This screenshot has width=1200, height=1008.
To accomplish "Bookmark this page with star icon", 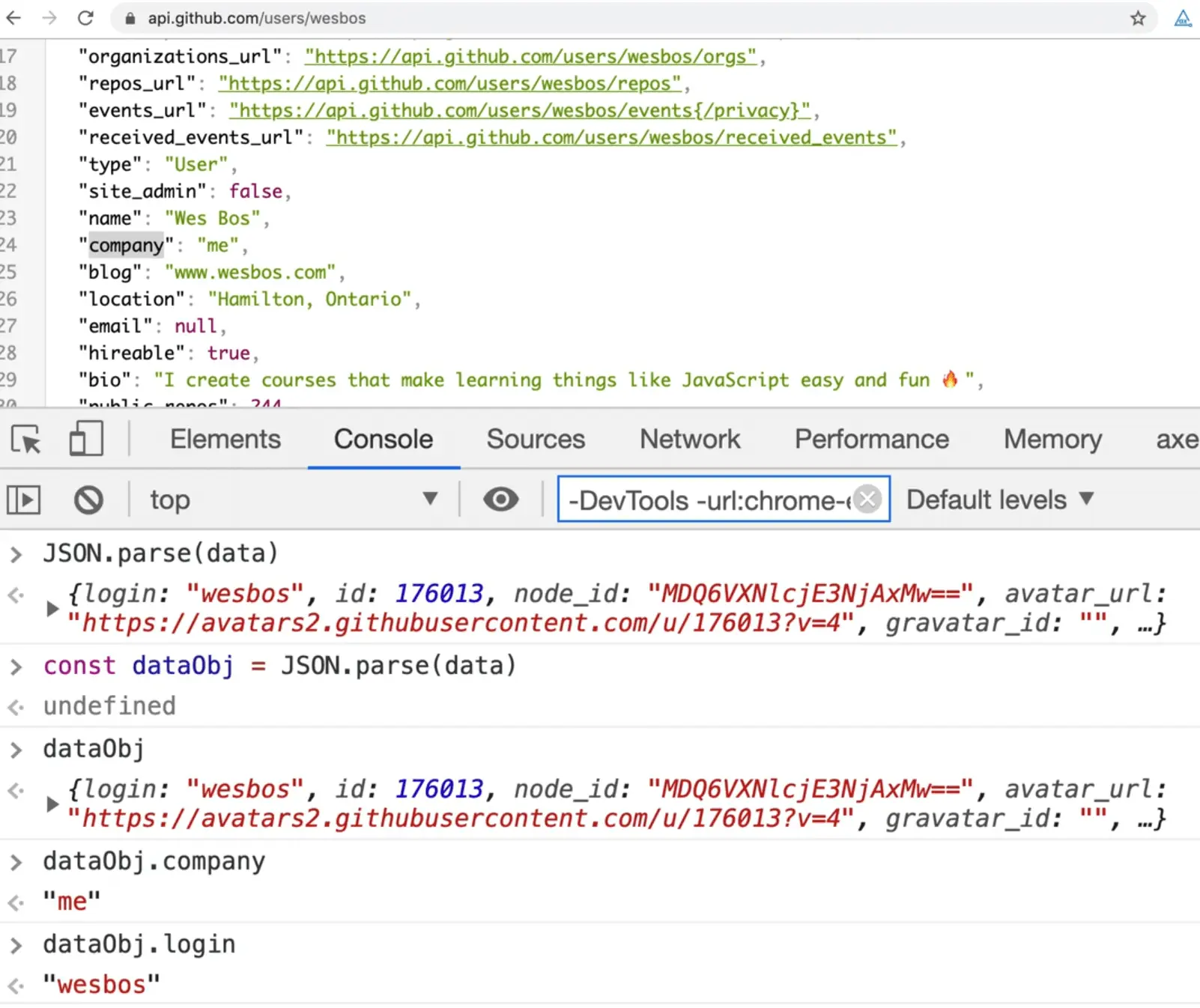I will tap(1138, 18).
